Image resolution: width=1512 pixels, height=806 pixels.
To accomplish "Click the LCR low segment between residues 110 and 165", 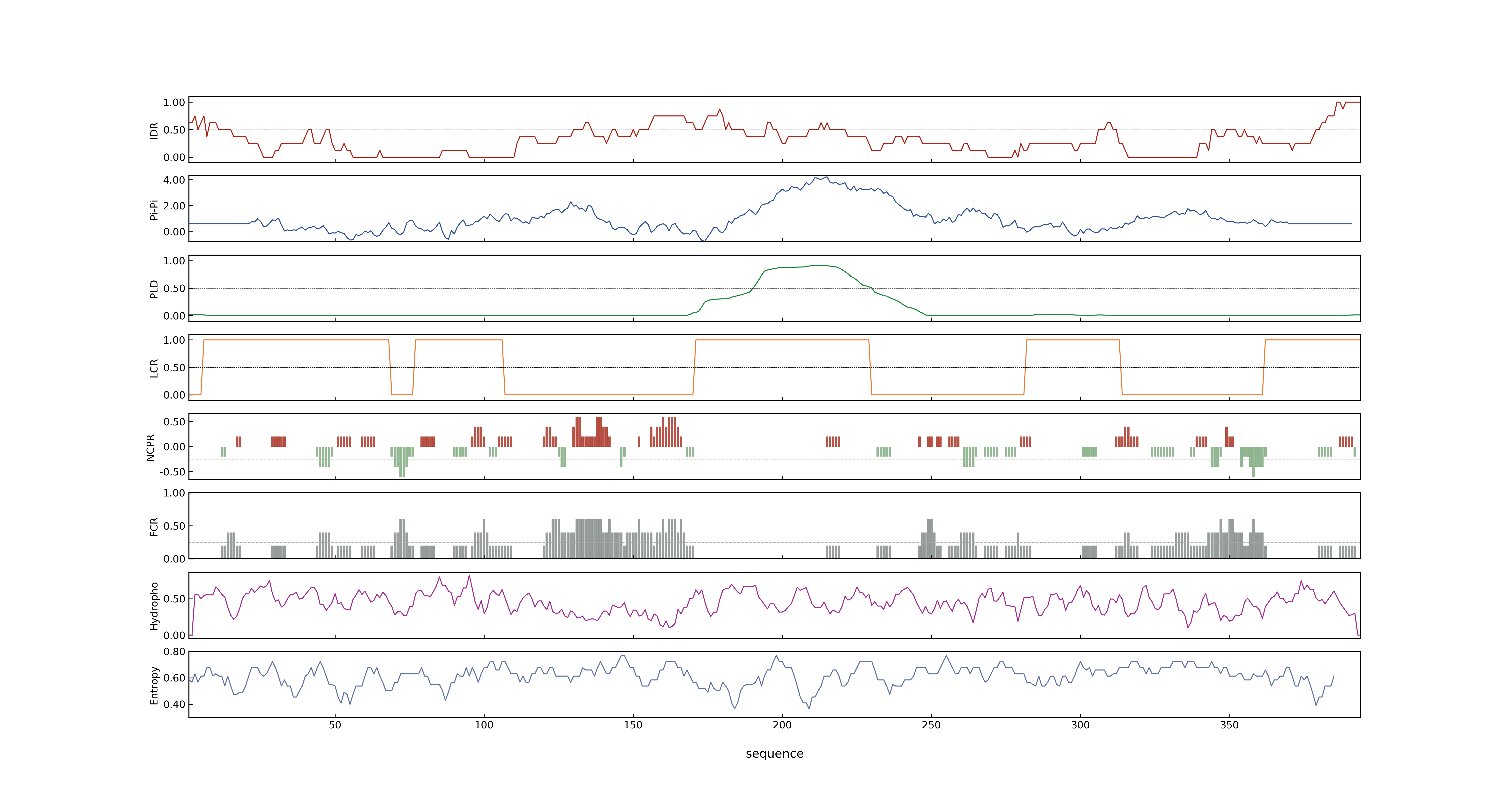I will pyautogui.click(x=599, y=395).
